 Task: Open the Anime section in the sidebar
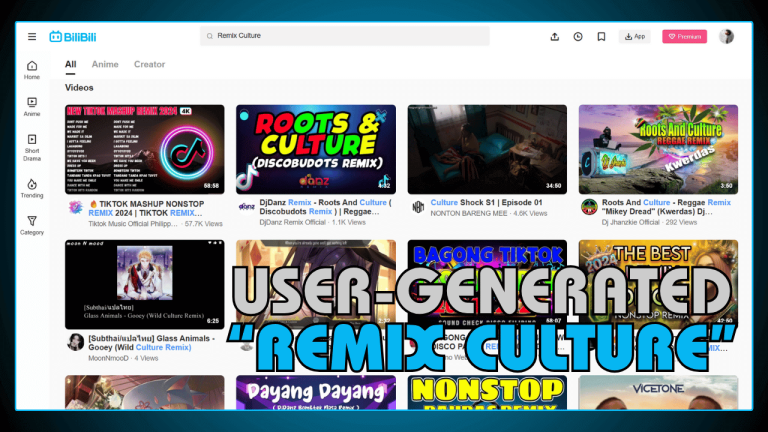tap(32, 106)
